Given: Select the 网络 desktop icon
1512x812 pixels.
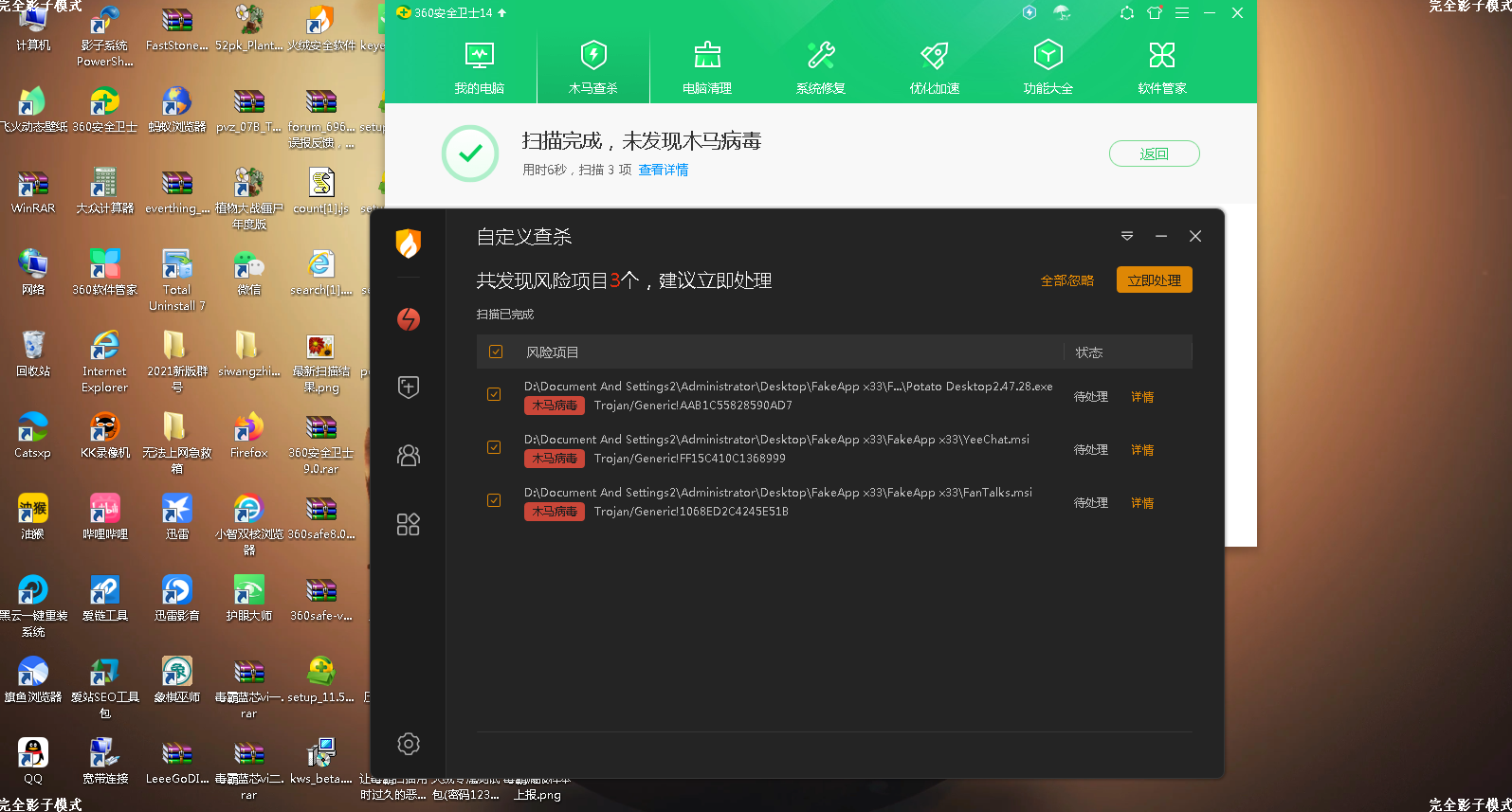Looking at the screenshot, I should pyautogui.click(x=33, y=272).
